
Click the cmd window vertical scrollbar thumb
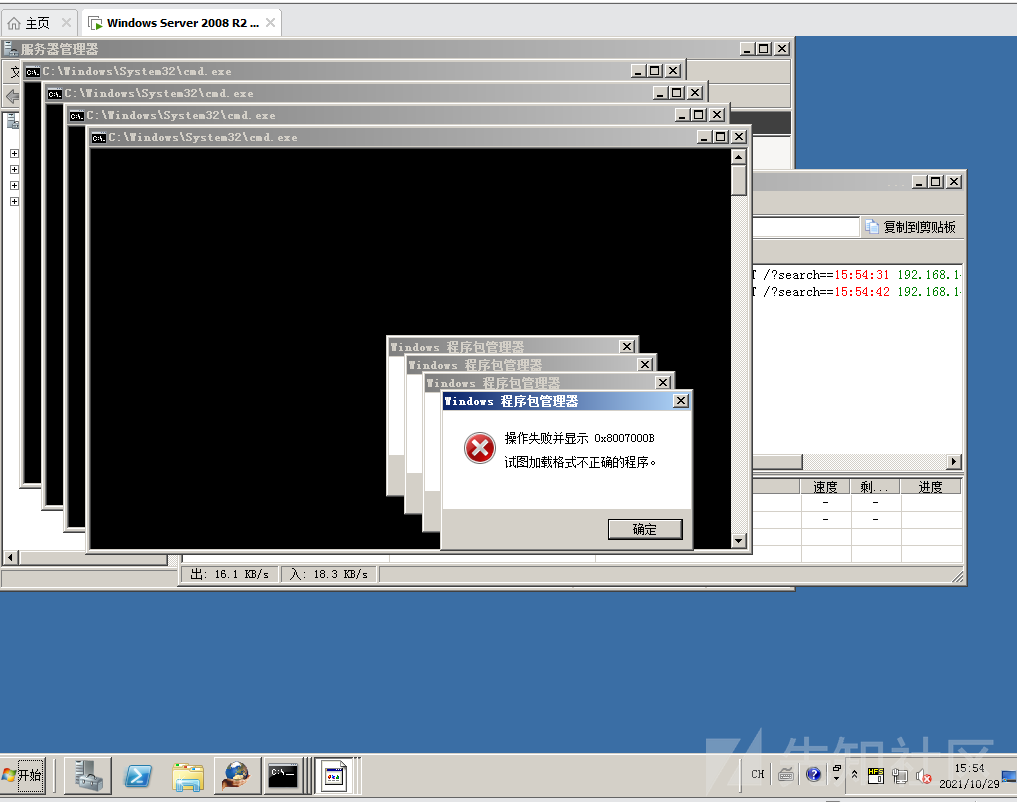pos(738,180)
